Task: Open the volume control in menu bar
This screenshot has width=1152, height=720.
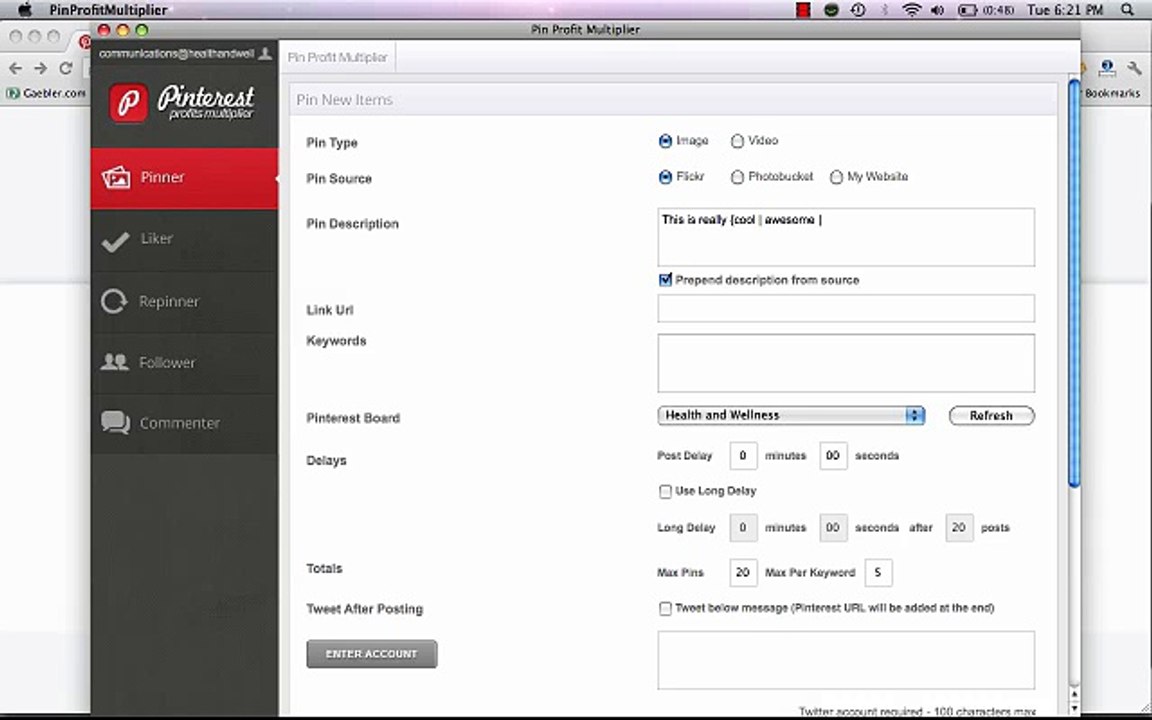Action: (937, 10)
